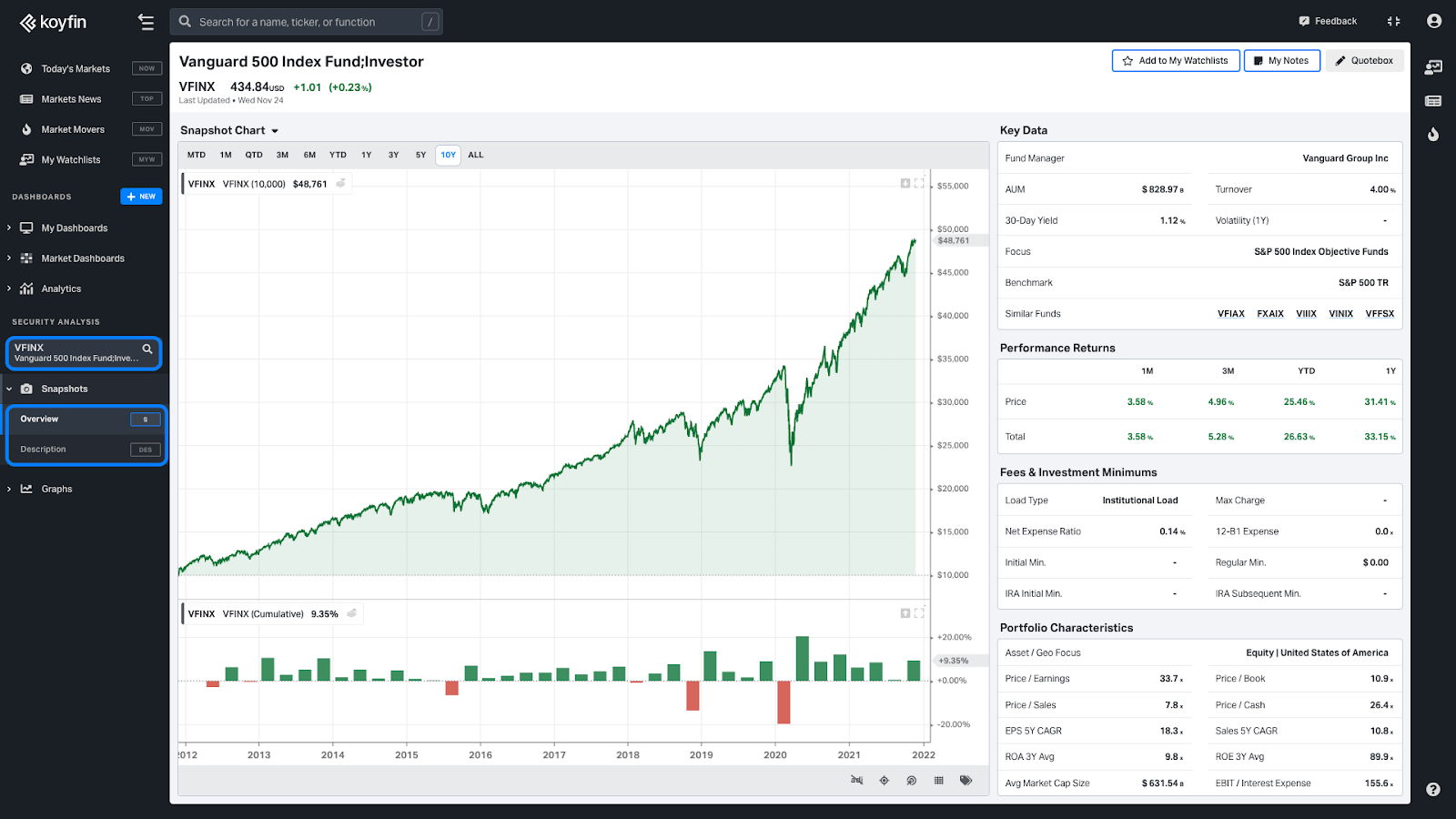
Task: Toggle the crosshair icon under chart
Action: (x=884, y=781)
